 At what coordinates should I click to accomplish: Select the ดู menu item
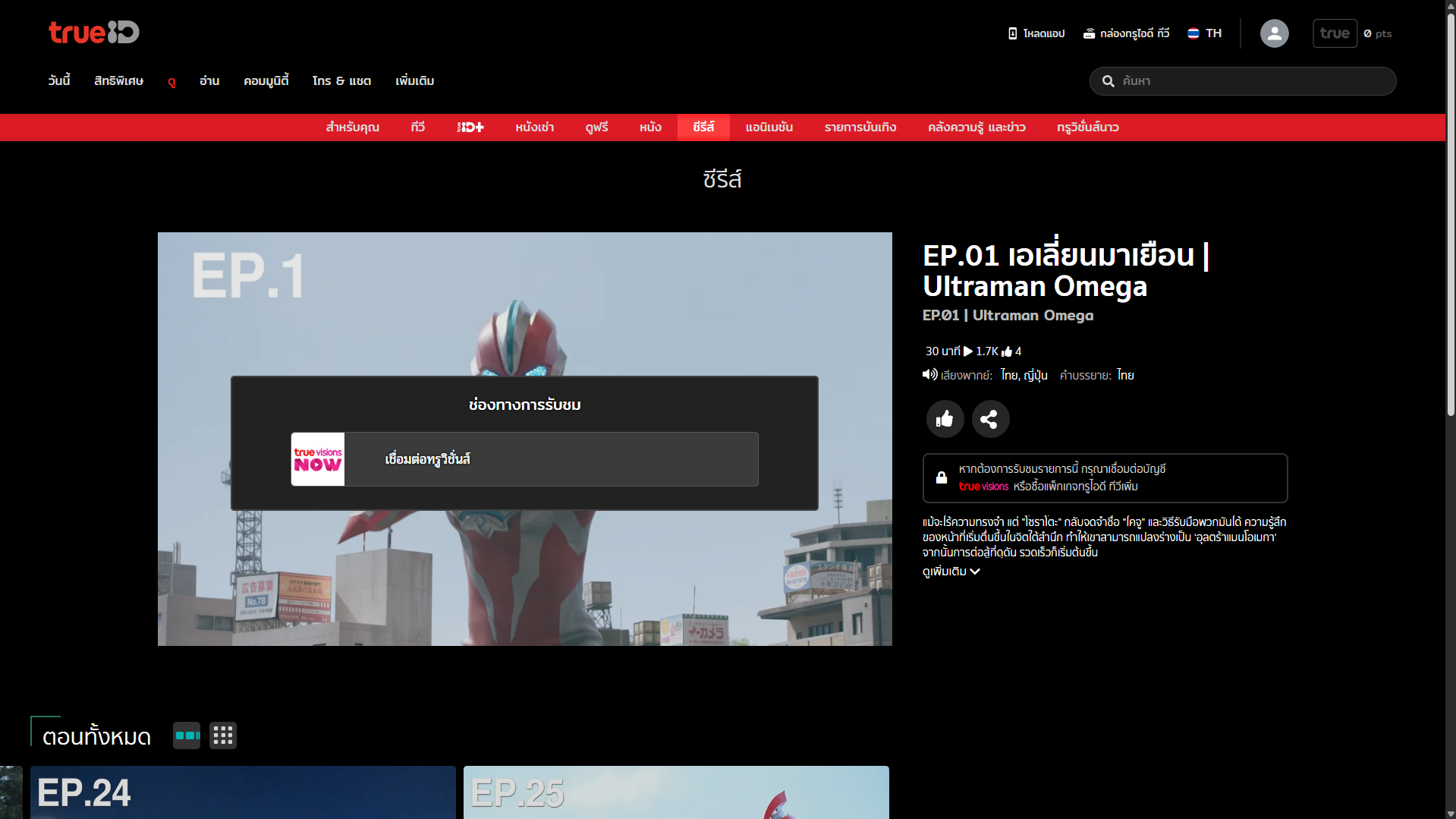[171, 81]
